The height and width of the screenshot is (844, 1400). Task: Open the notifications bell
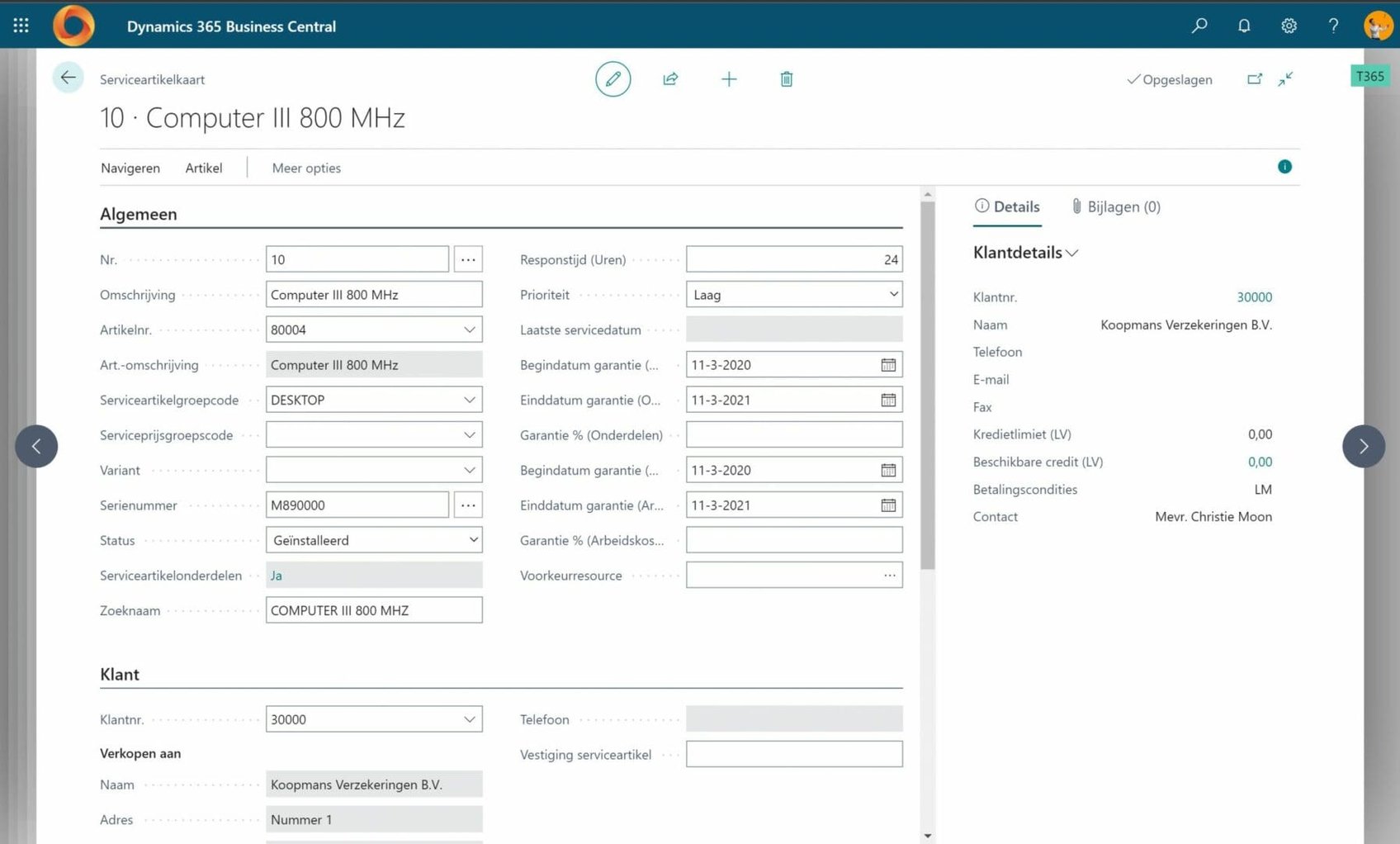[x=1244, y=26]
